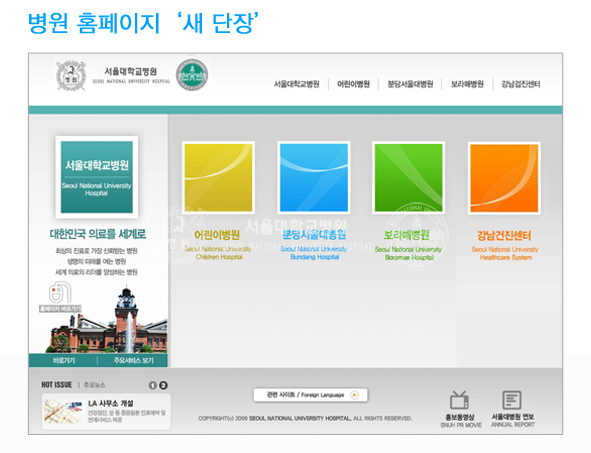Select the yellow Children Hospital tile
The width and height of the screenshot is (591, 453).
(218, 178)
